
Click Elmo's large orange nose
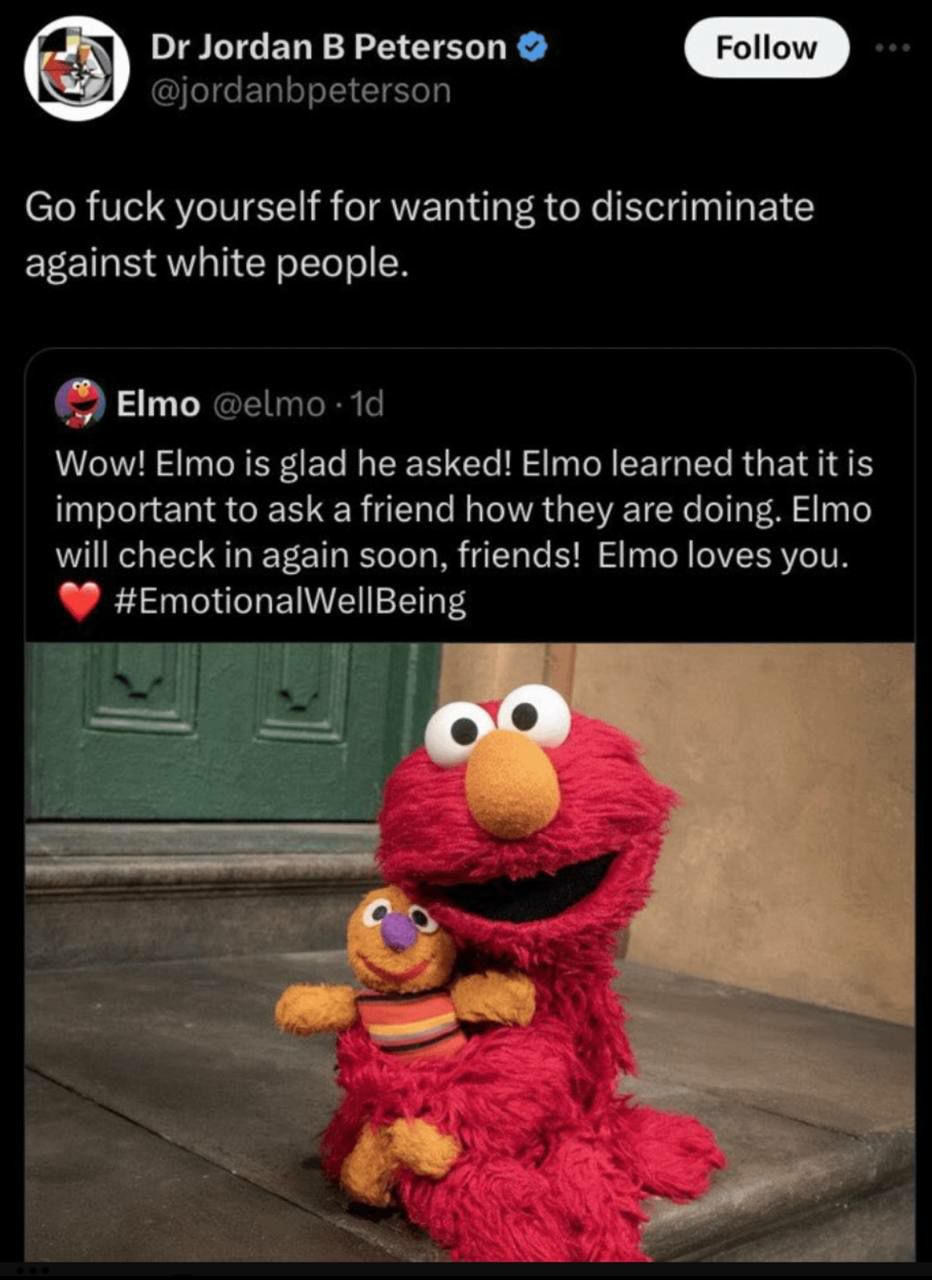click(512, 783)
